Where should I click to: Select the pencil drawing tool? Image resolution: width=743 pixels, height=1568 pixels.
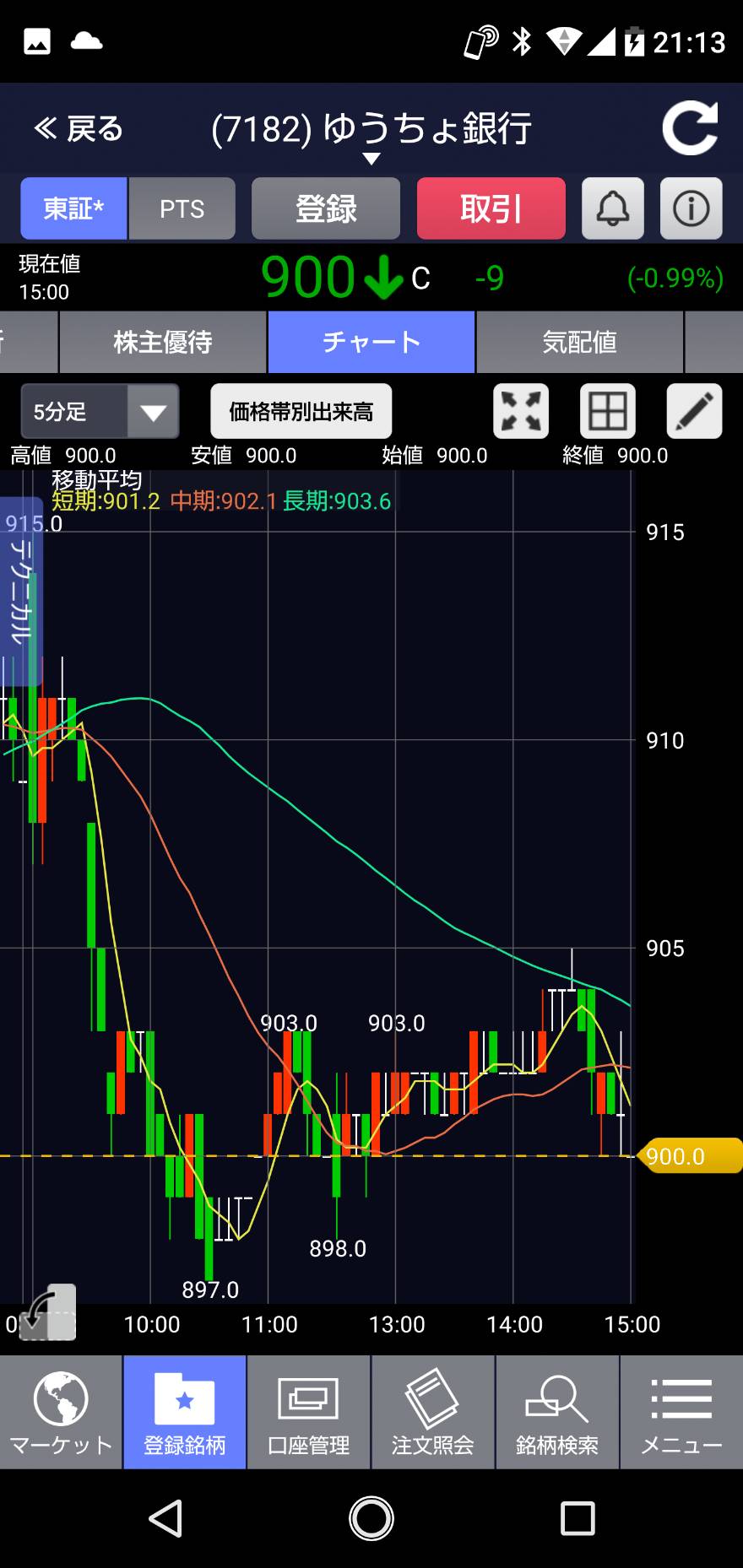[x=694, y=412]
